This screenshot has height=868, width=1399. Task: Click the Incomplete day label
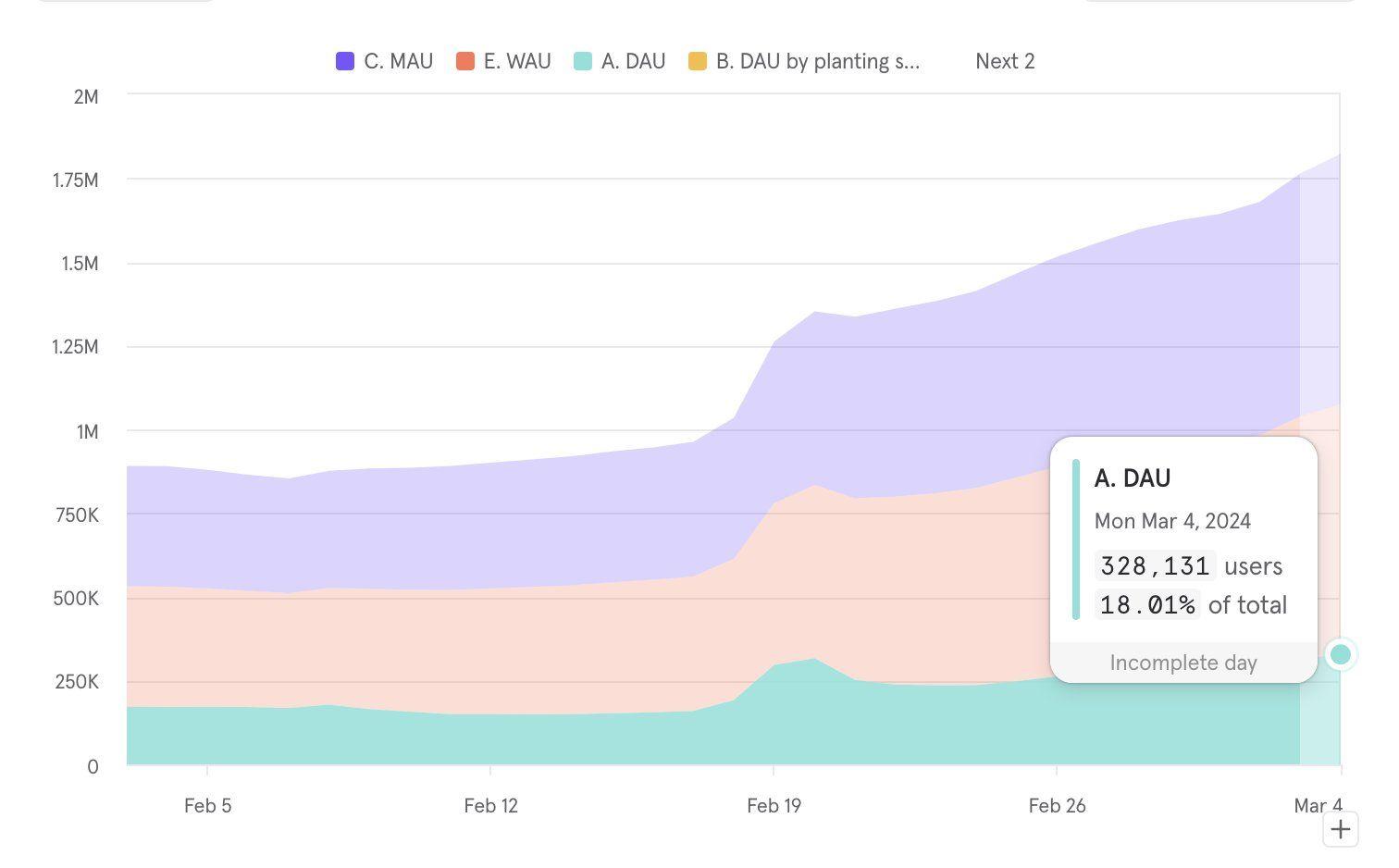coord(1182,663)
